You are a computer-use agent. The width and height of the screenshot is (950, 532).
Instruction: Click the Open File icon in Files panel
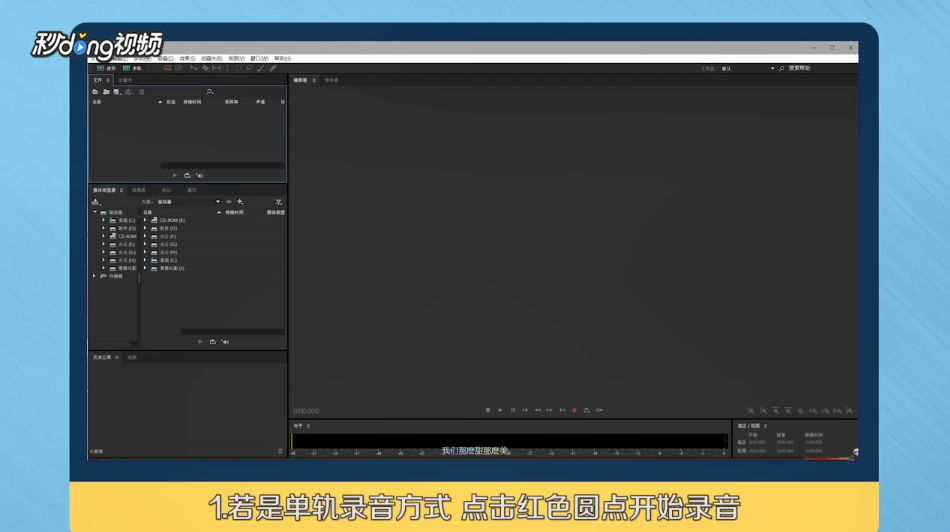pyautogui.click(x=95, y=92)
